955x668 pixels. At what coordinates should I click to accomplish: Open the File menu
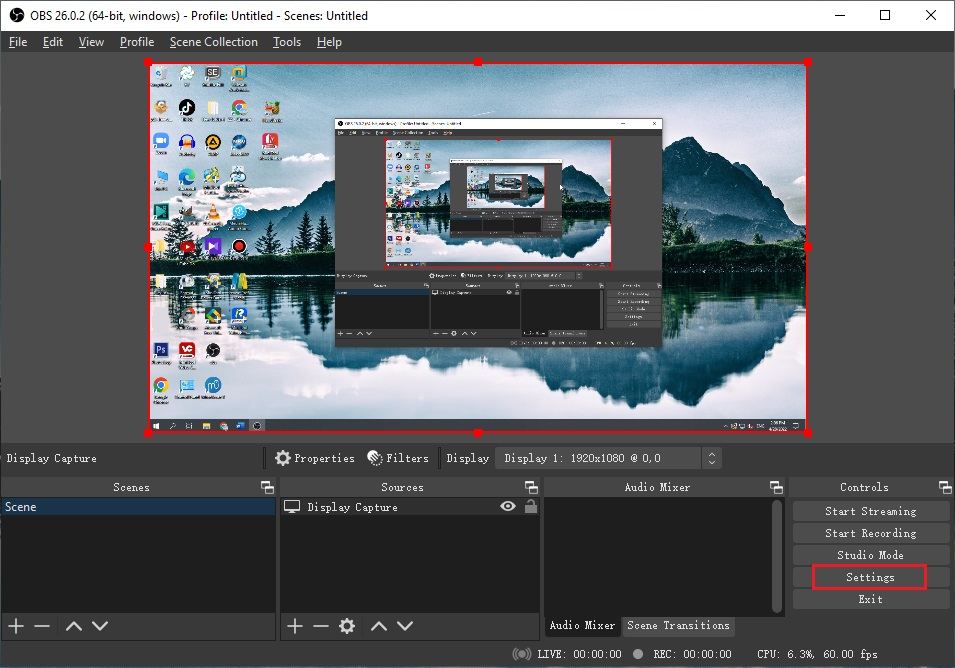(x=18, y=42)
